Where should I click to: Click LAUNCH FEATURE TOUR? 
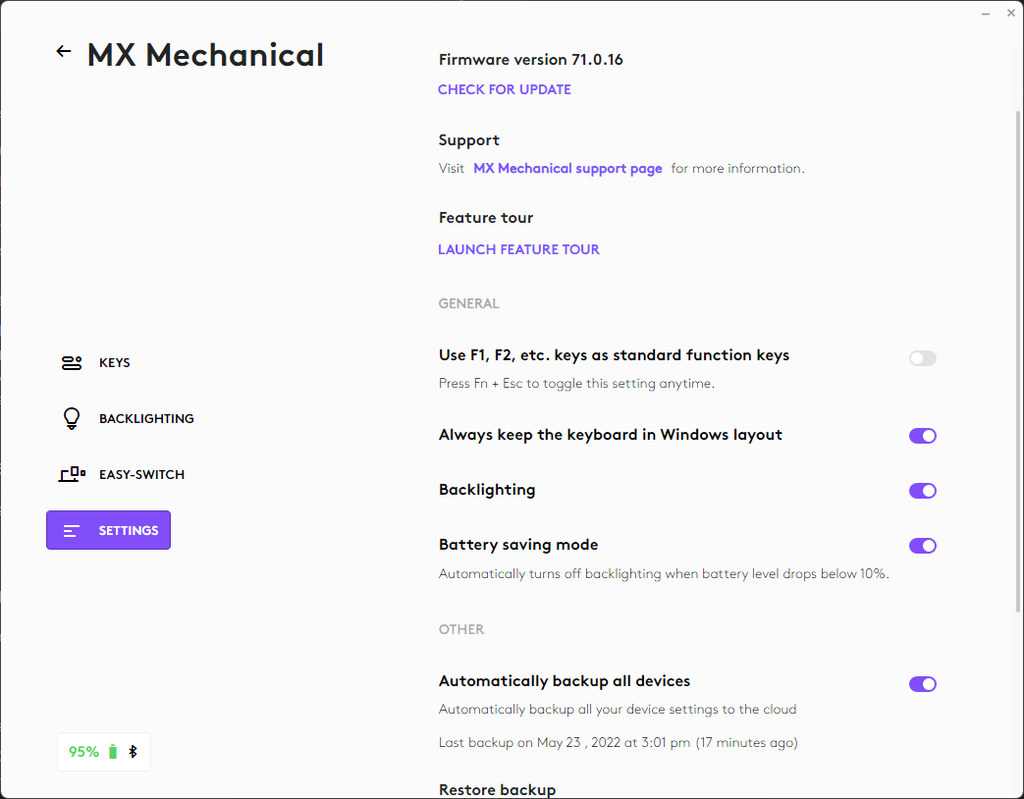tap(518, 250)
